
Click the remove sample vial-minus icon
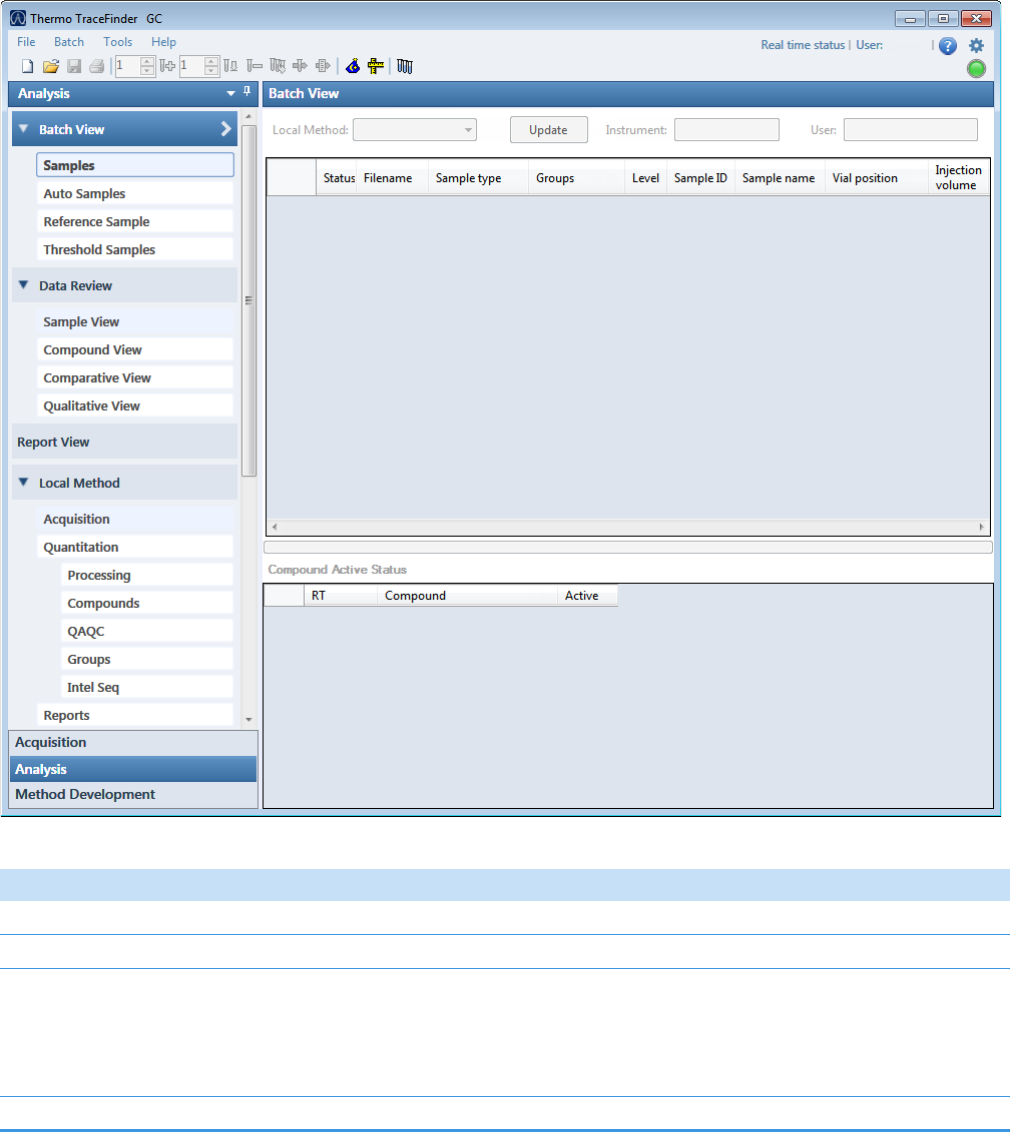pyautogui.click(x=254, y=66)
